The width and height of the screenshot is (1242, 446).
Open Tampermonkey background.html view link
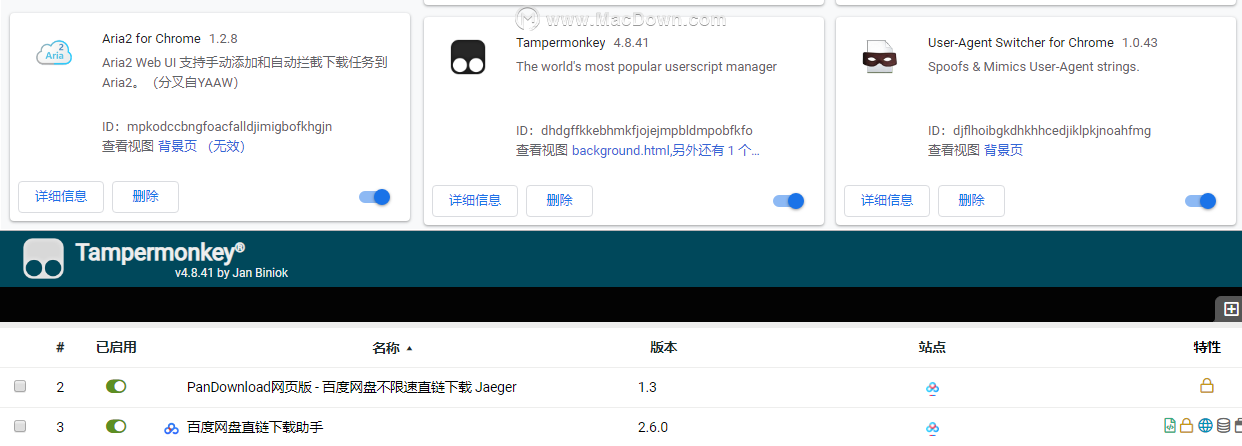click(x=620, y=150)
